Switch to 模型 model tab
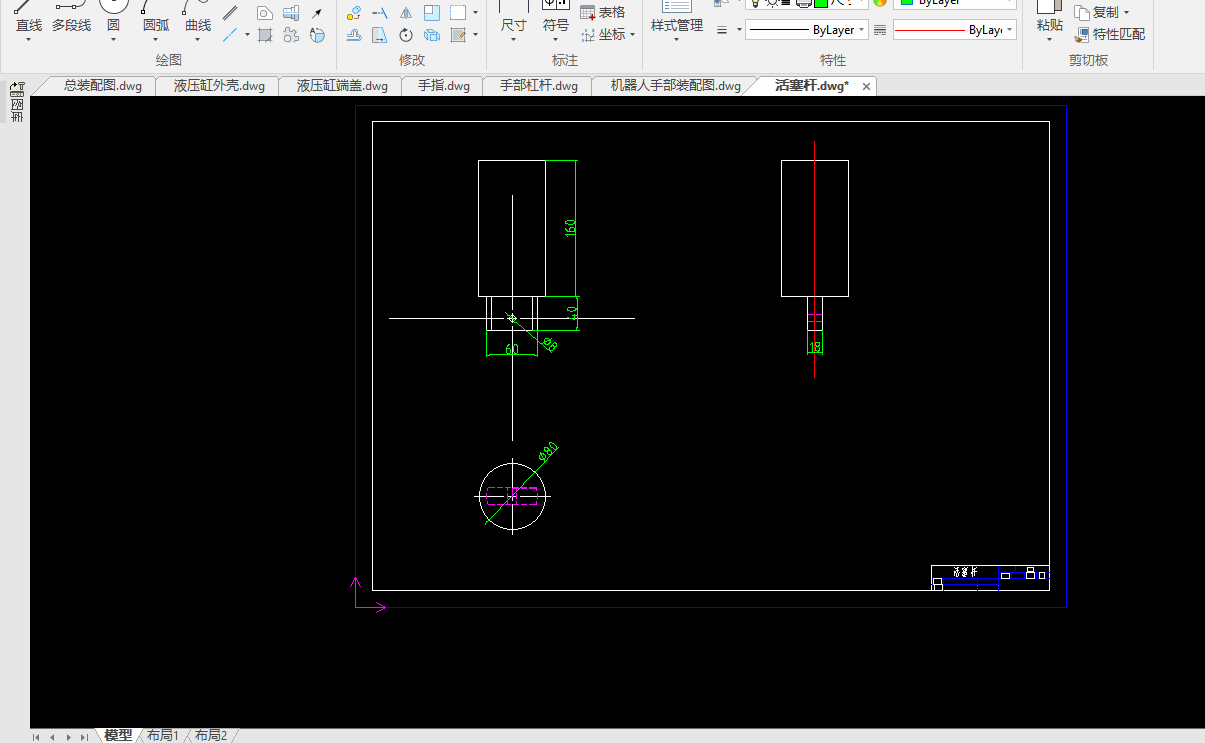 pos(118,735)
